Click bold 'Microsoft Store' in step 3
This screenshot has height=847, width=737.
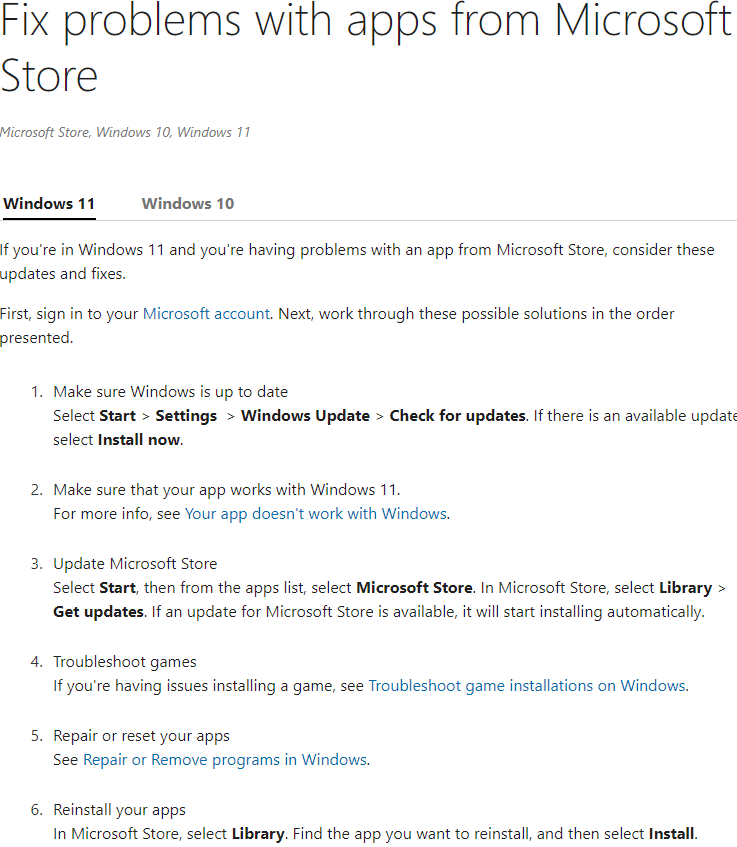point(414,588)
